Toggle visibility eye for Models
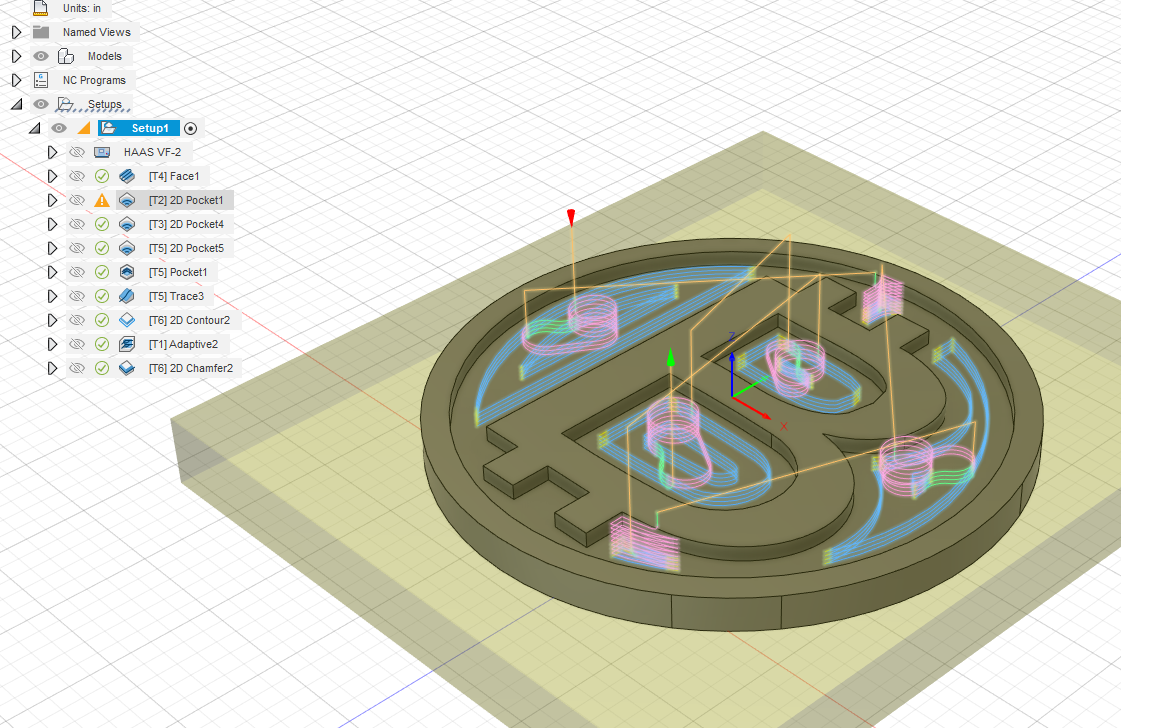This screenshot has width=1152, height=728. coord(41,56)
